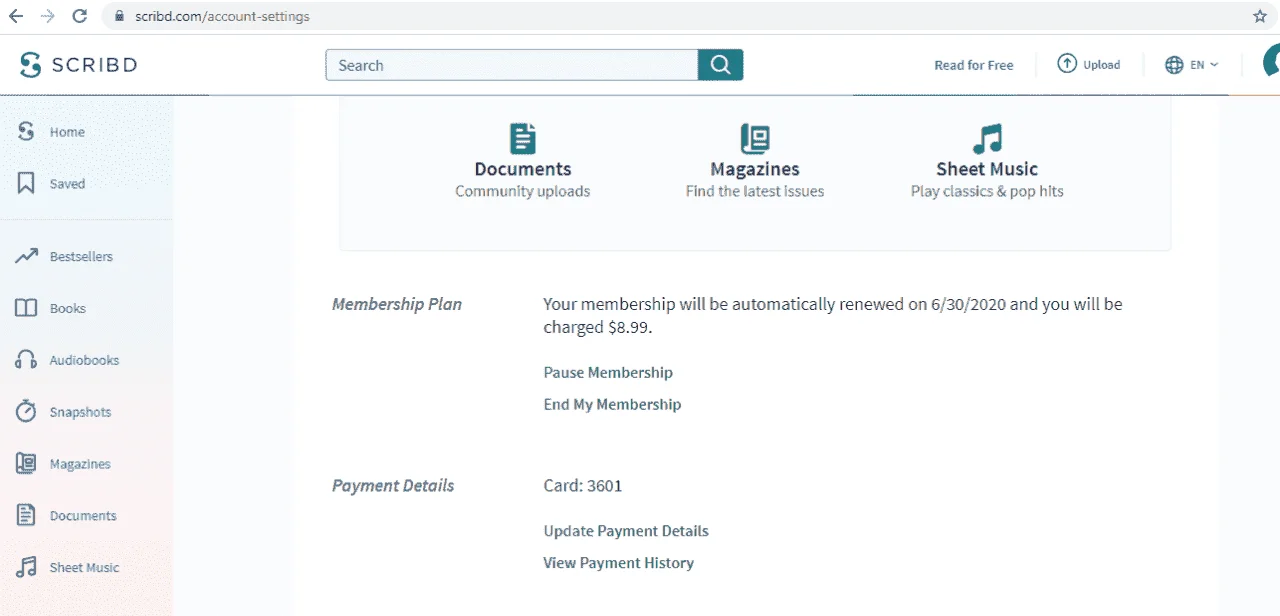Expand the EN language dropdown

(x=1204, y=65)
